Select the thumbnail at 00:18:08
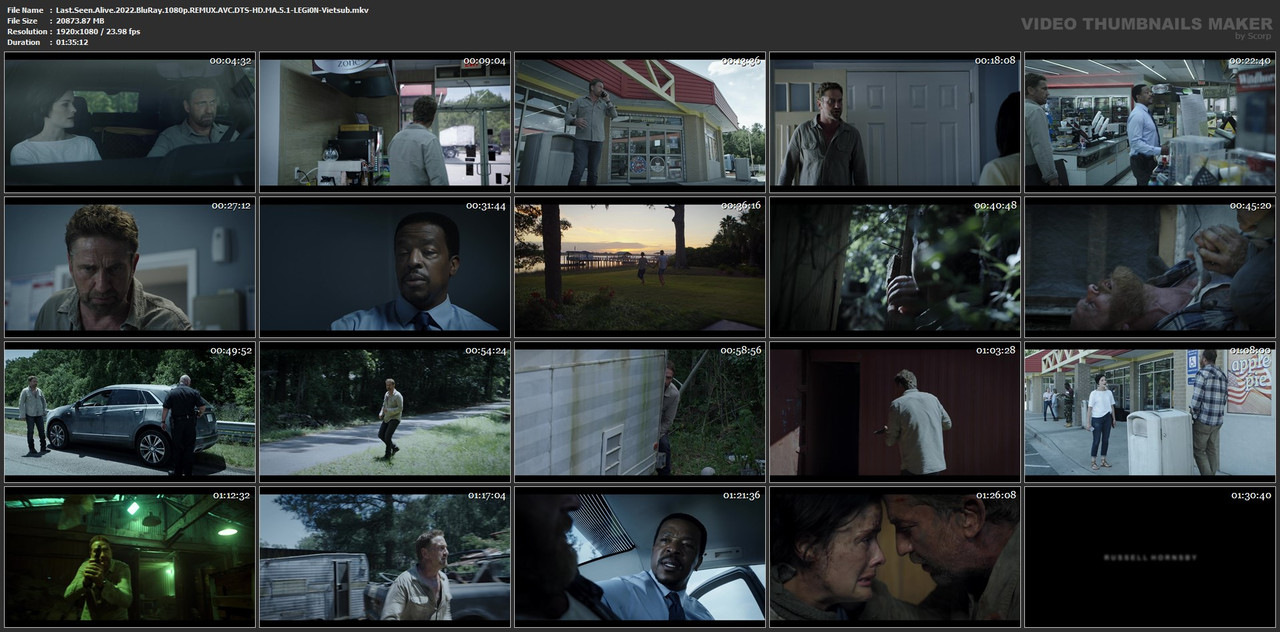1280x632 pixels. click(x=895, y=122)
